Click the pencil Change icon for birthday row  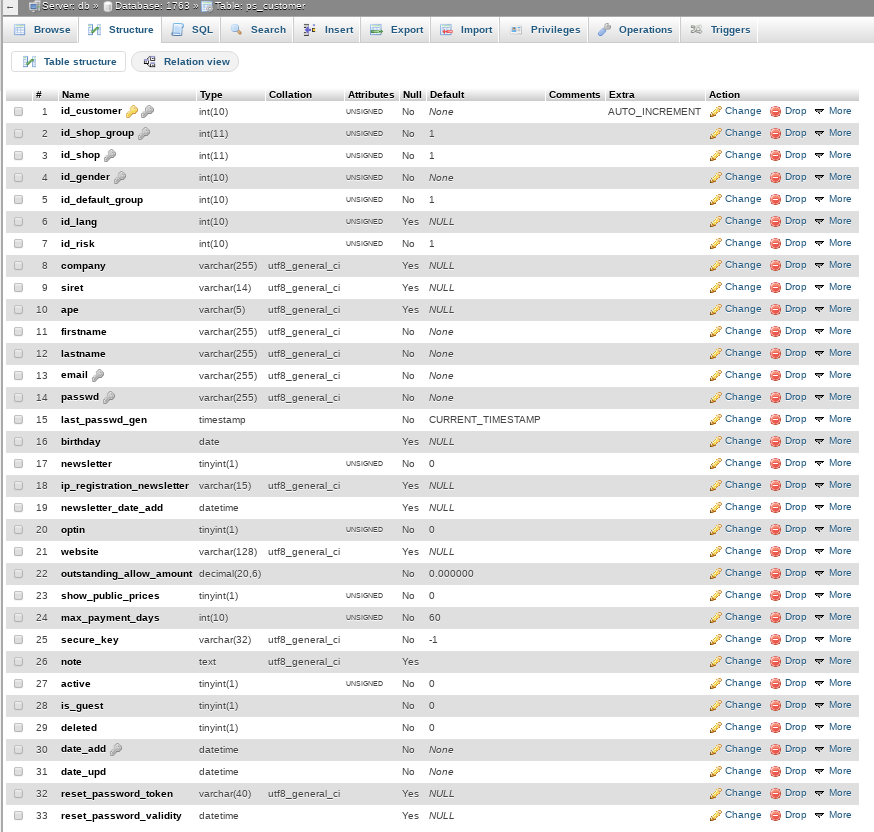coord(716,442)
